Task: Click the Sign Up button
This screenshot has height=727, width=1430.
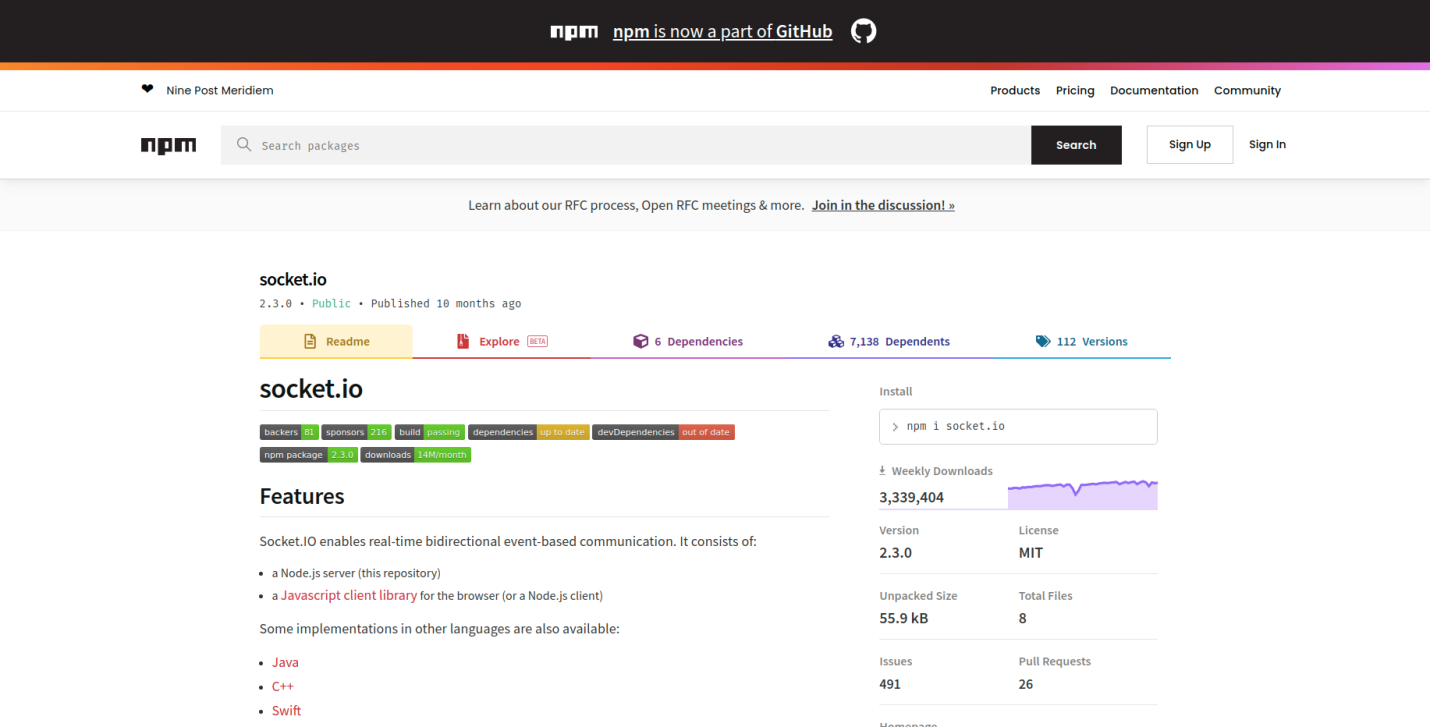Action: point(1190,145)
